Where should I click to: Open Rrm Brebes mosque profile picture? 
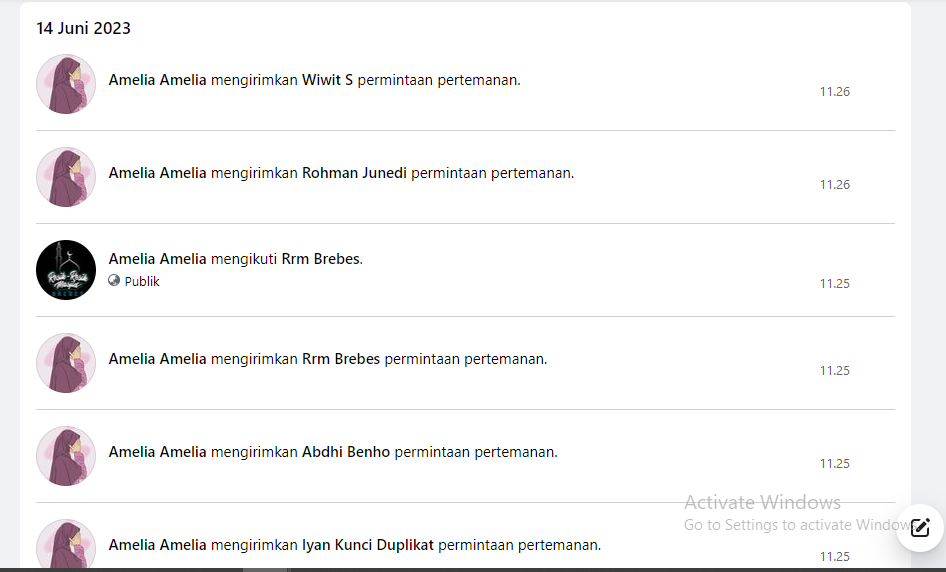coord(66,270)
